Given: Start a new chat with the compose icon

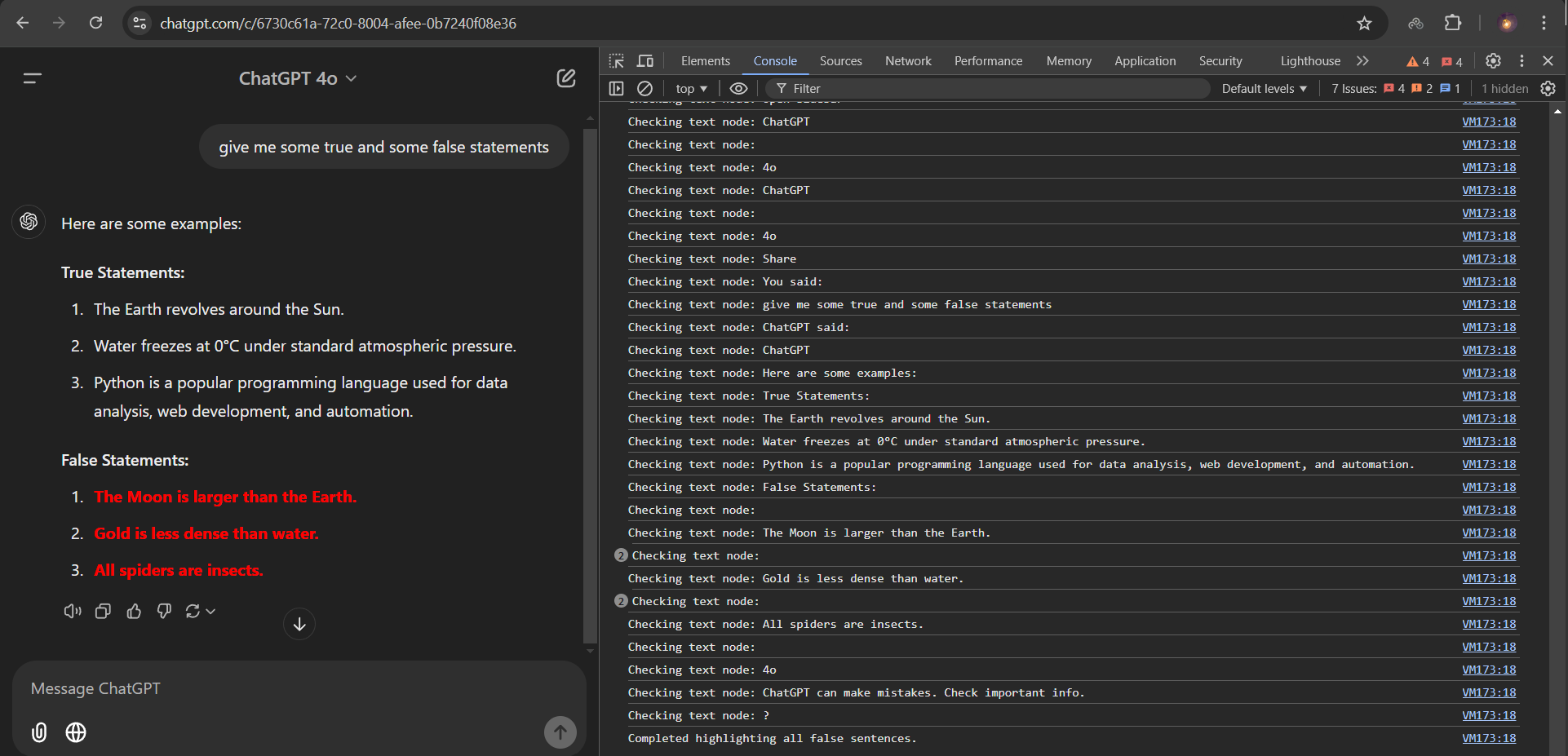Looking at the screenshot, I should tap(566, 78).
